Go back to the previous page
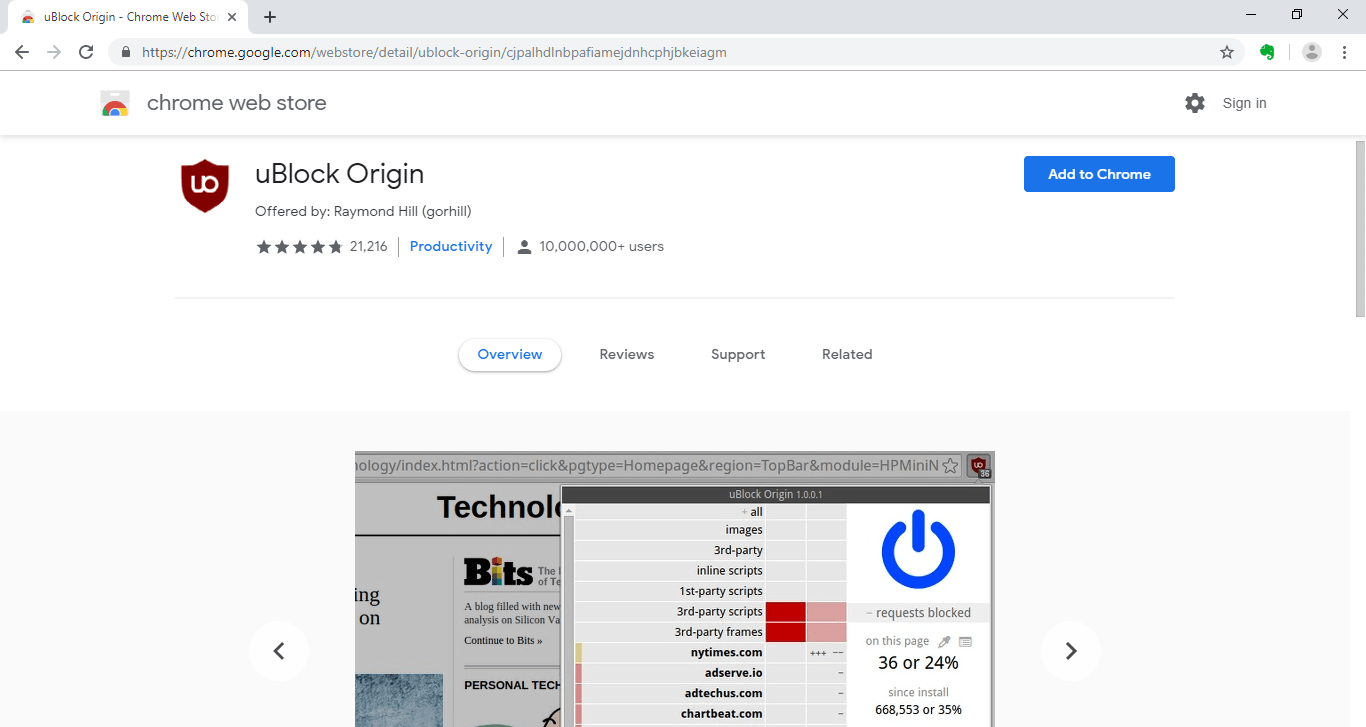1366x727 pixels. 22,52
